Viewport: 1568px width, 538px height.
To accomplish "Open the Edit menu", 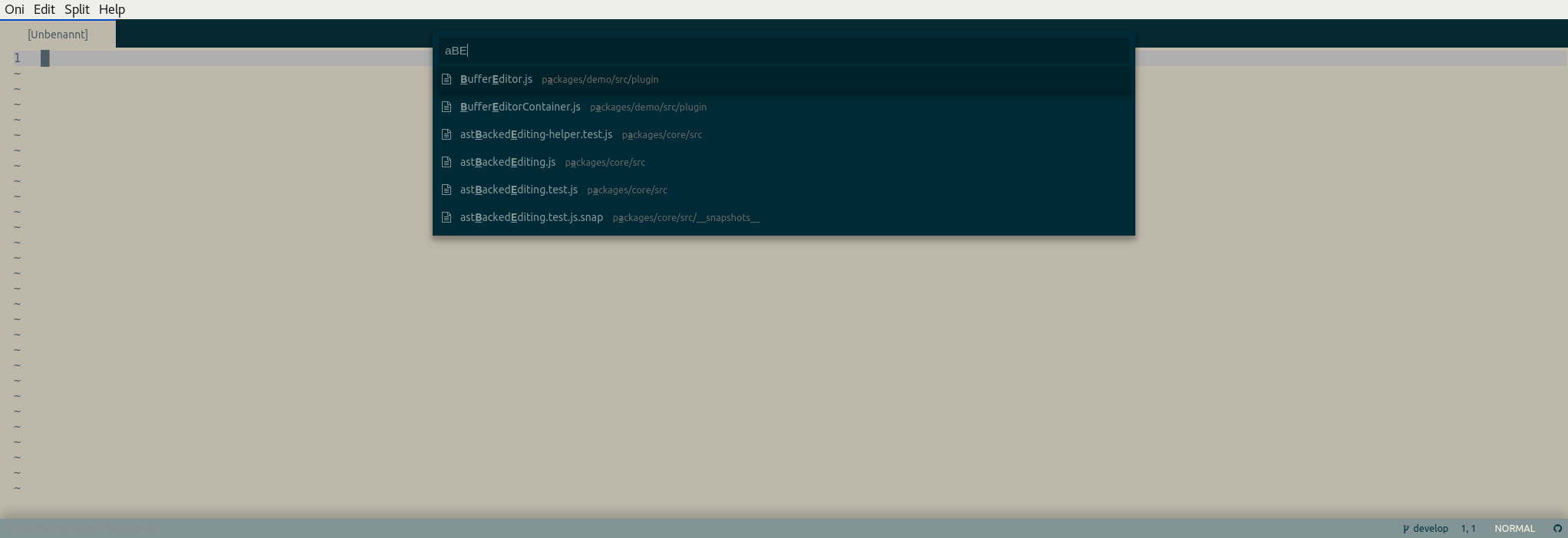I will [44, 9].
